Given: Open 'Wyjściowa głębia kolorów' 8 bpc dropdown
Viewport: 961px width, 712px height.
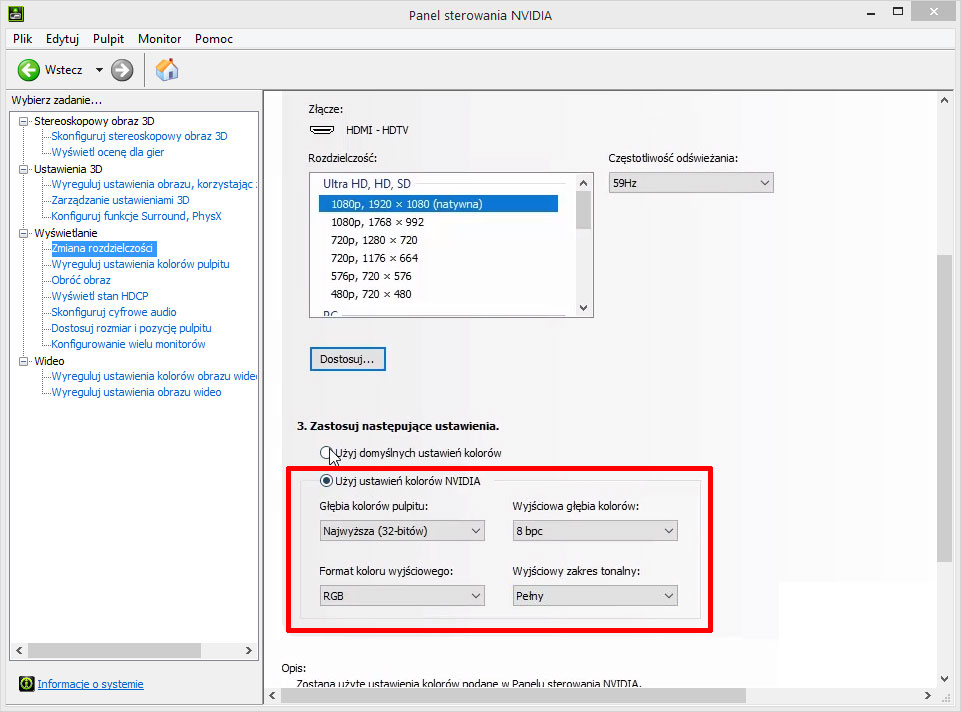Looking at the screenshot, I should pos(594,531).
